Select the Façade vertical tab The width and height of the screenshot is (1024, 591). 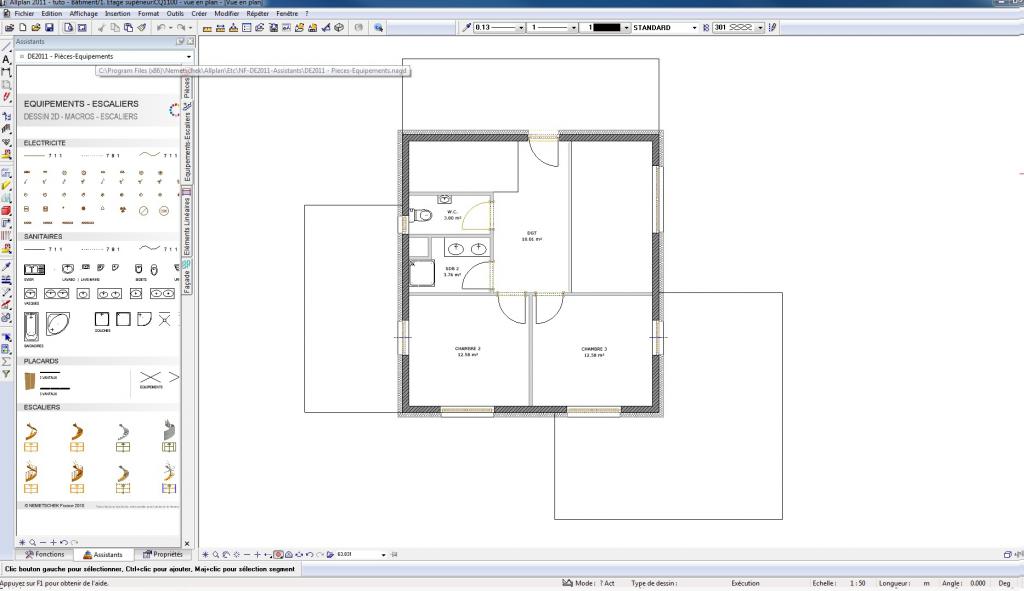pyautogui.click(x=187, y=278)
